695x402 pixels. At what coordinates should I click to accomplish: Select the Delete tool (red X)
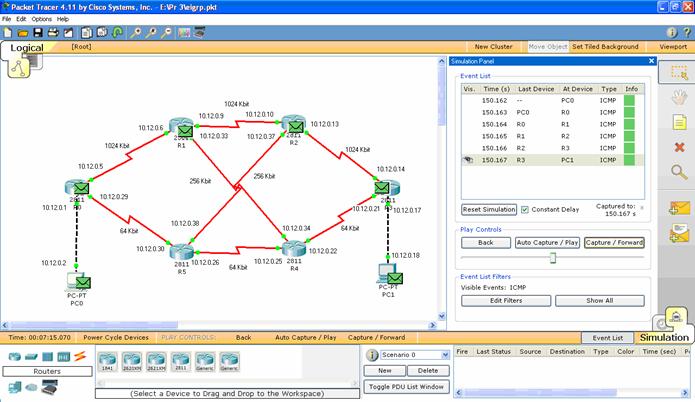[679, 147]
